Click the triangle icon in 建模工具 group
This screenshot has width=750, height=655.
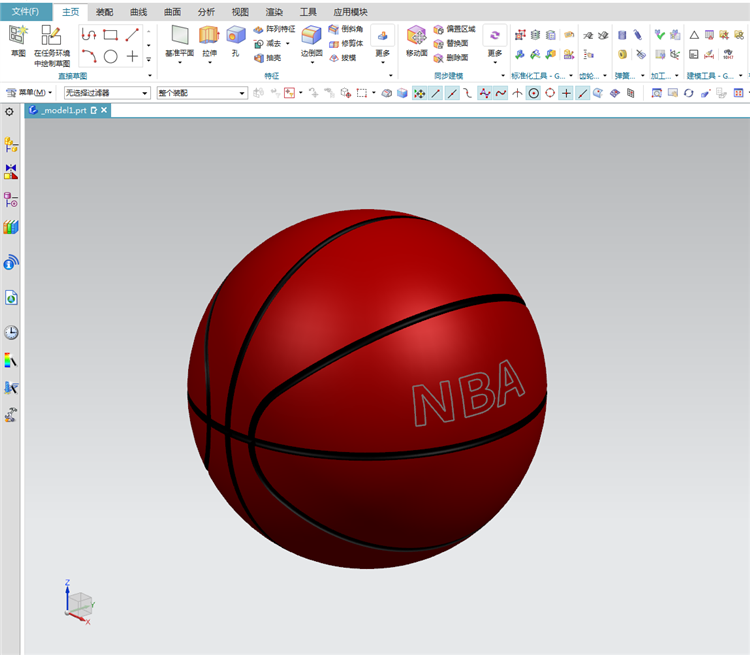[694, 34]
